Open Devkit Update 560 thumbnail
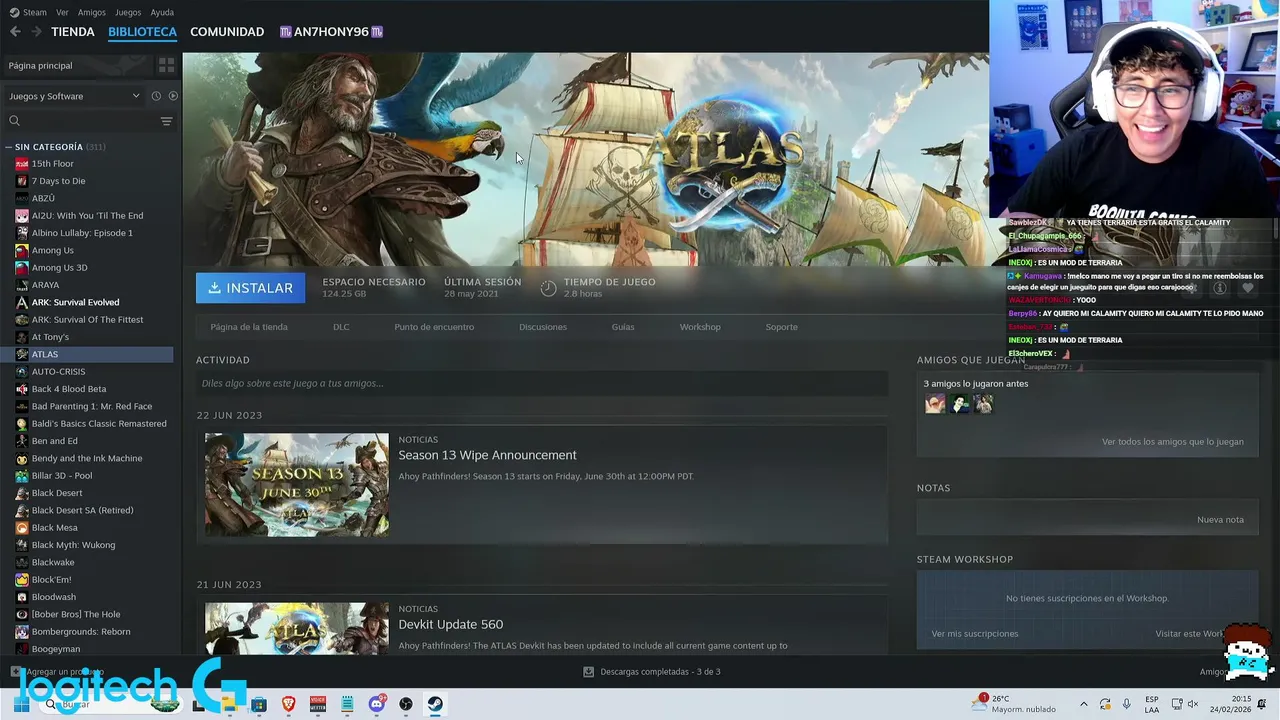Image resolution: width=1280 pixels, height=720 pixels. 297,628
